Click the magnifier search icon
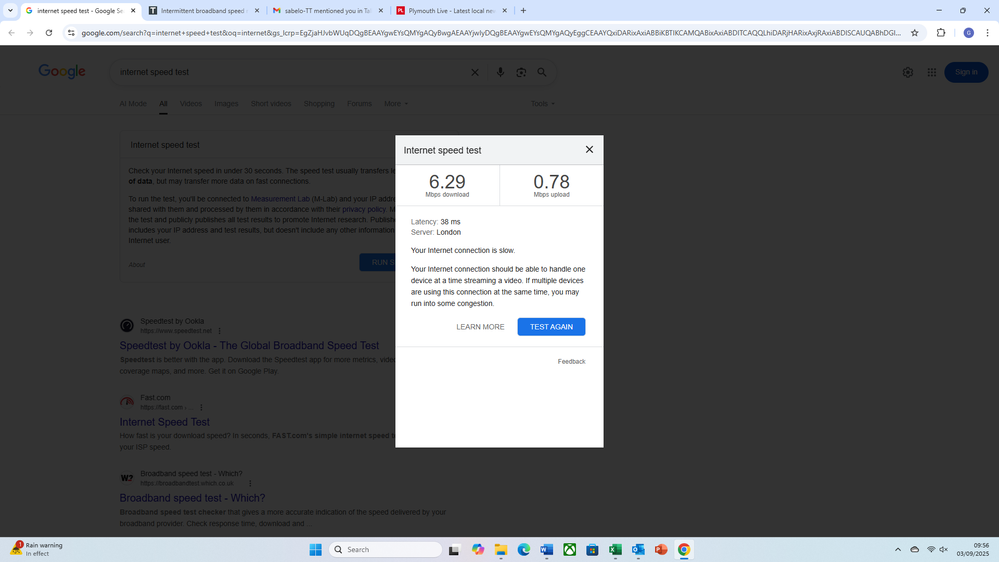The image size is (999, 562). pos(542,73)
